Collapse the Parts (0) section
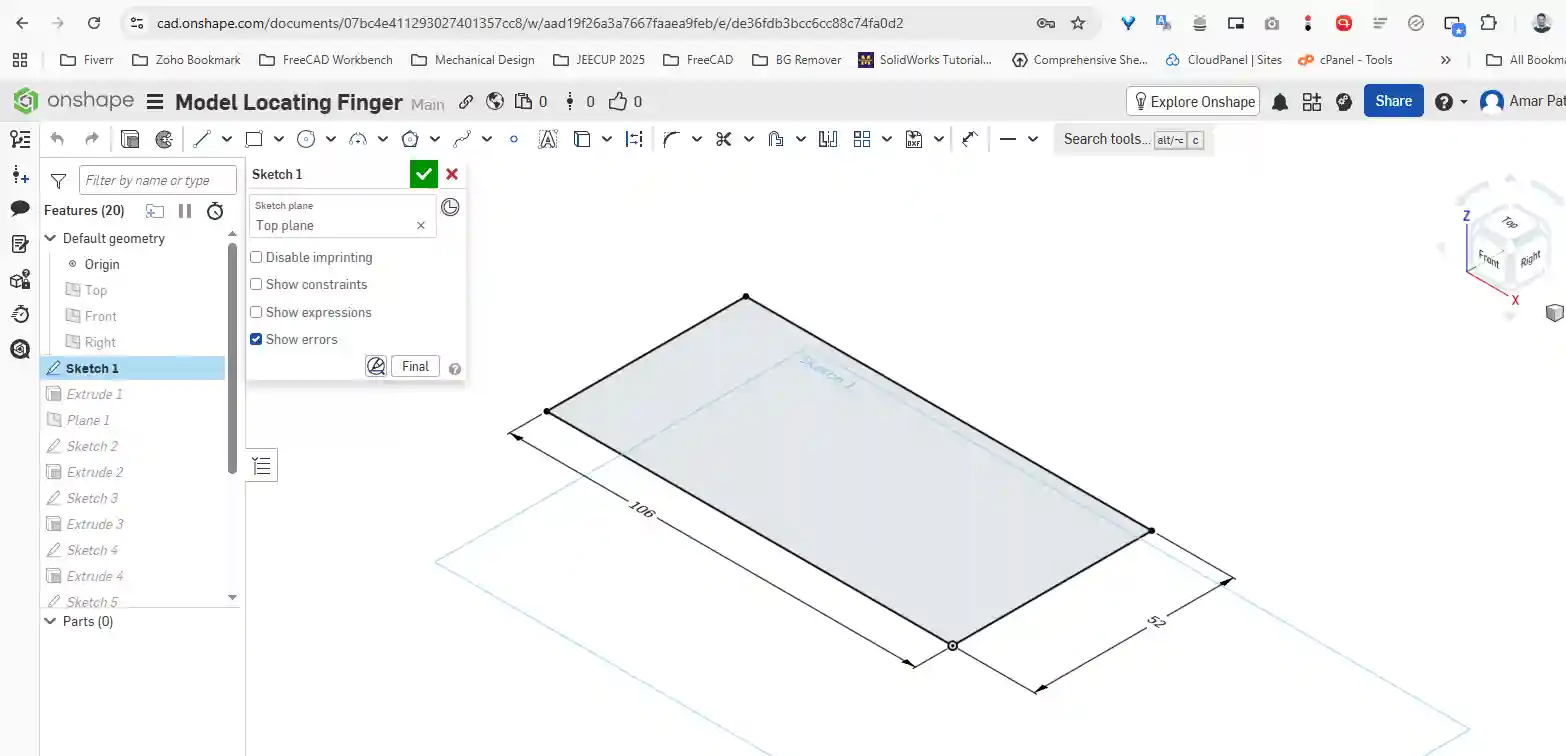This screenshot has width=1566, height=756. click(51, 621)
